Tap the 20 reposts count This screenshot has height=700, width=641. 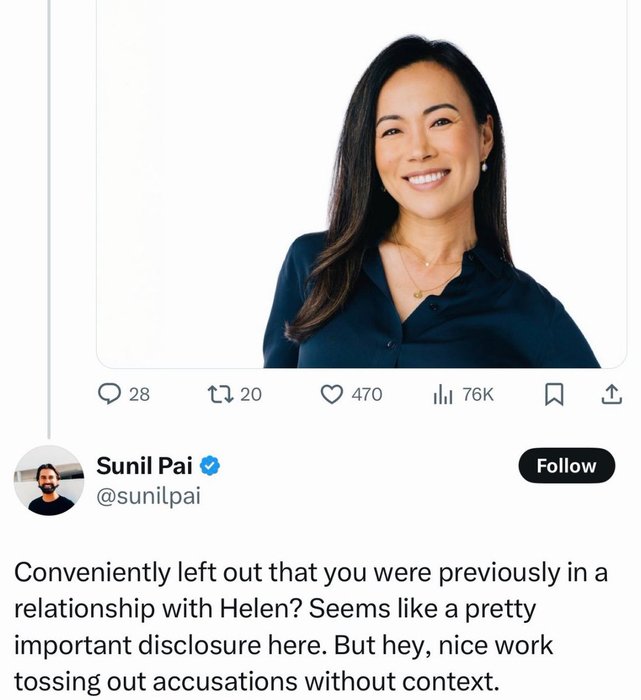(x=251, y=394)
